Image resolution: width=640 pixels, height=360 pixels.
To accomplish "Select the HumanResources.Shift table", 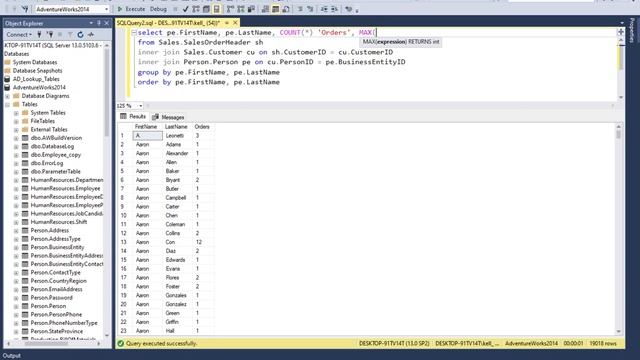I will point(59,222).
